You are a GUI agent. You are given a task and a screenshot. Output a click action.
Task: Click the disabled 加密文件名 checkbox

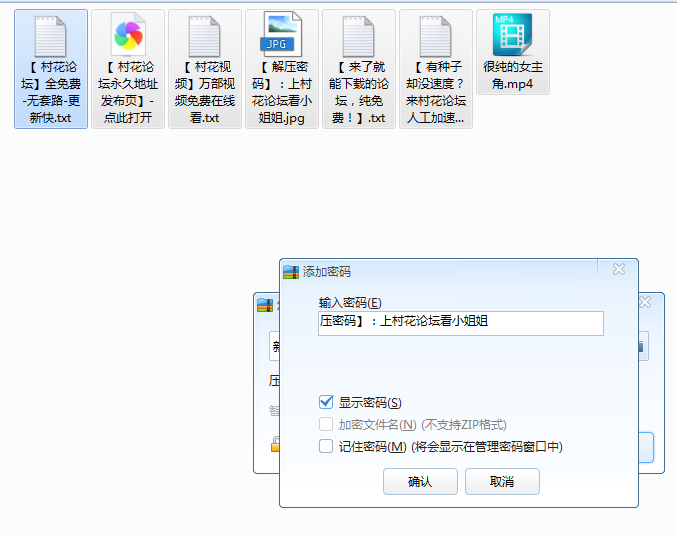coord(325,425)
